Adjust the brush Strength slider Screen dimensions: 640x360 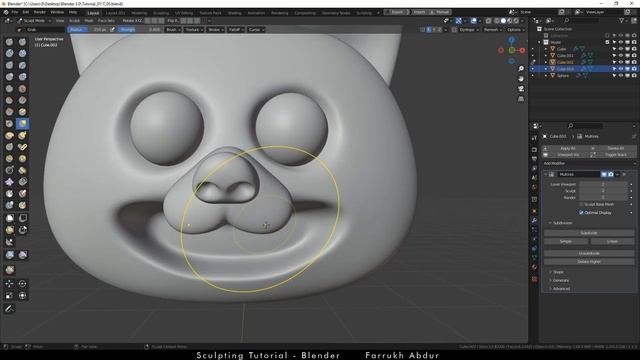[140, 29]
